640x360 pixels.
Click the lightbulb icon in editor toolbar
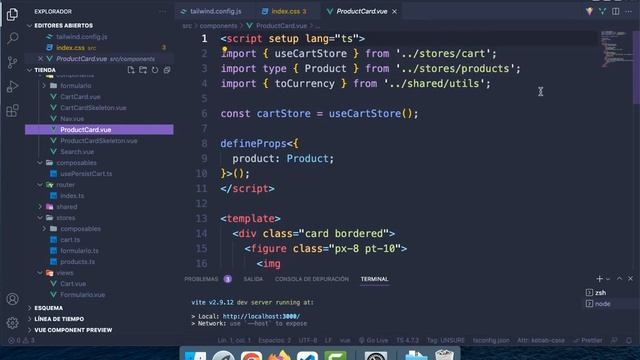click(x=589, y=11)
